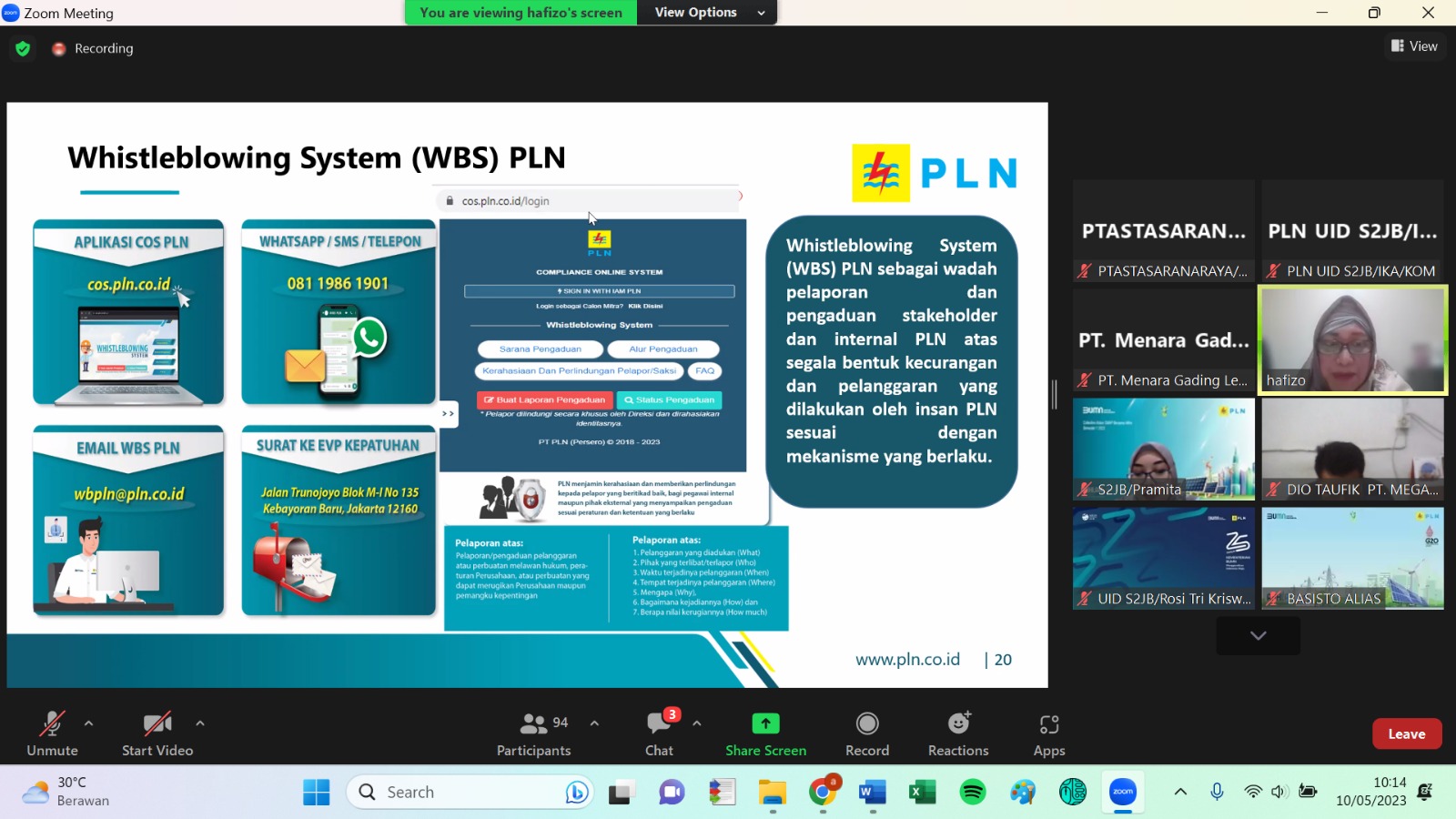Open the green brain app on taskbar

1073,793
